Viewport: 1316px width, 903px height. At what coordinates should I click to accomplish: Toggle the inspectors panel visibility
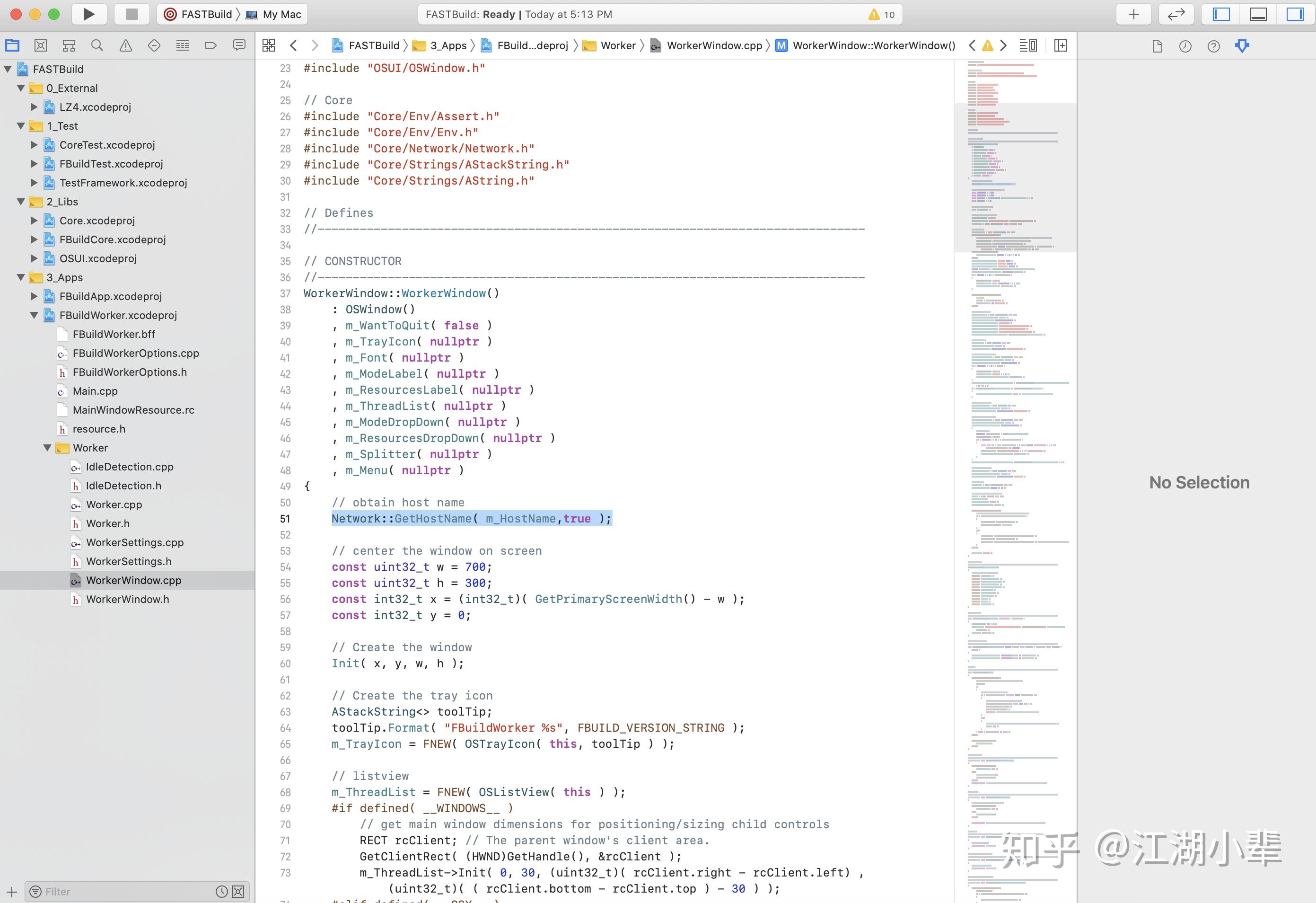coord(1295,14)
